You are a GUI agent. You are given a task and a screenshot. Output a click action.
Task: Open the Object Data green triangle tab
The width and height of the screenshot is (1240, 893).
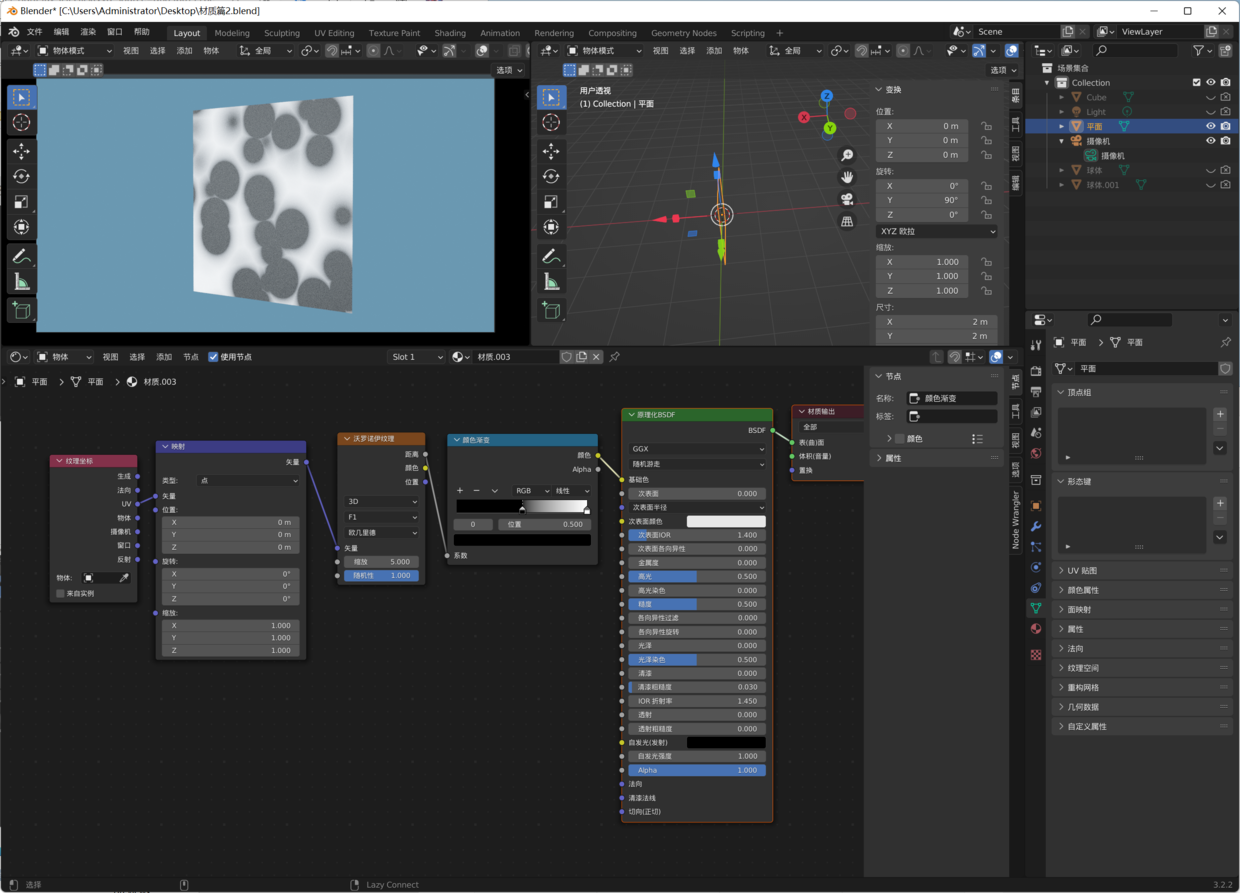[1036, 608]
